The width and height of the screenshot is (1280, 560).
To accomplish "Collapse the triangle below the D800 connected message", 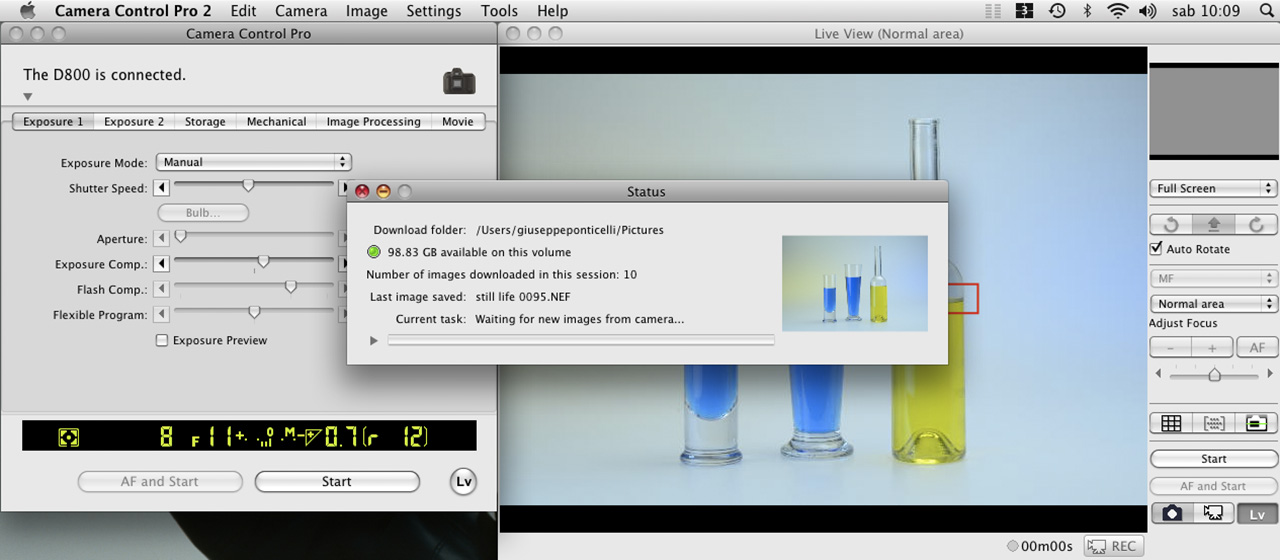I will tap(28, 97).
